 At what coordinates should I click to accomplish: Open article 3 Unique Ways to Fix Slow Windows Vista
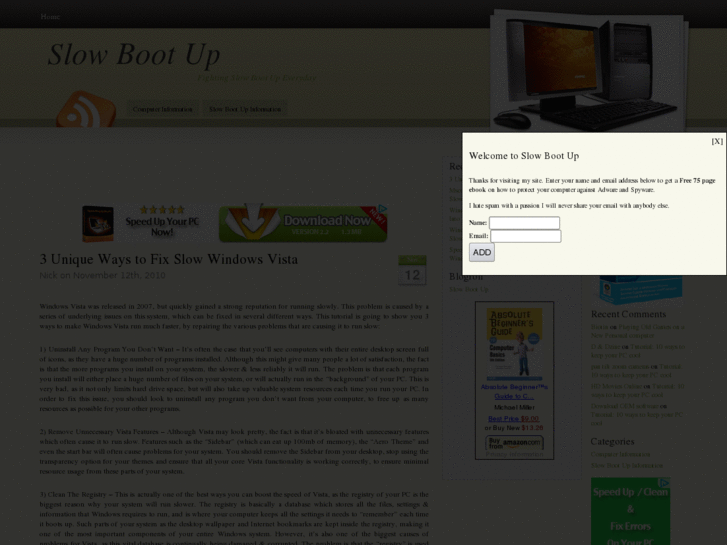pos(169,259)
